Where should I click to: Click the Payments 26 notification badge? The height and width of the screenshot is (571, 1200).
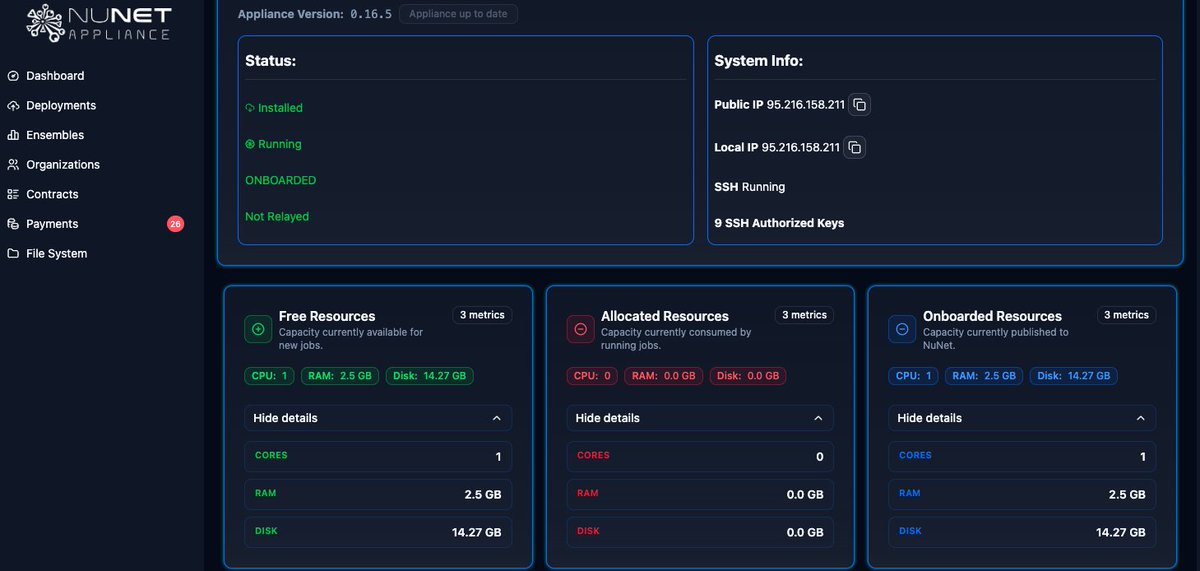pos(175,224)
